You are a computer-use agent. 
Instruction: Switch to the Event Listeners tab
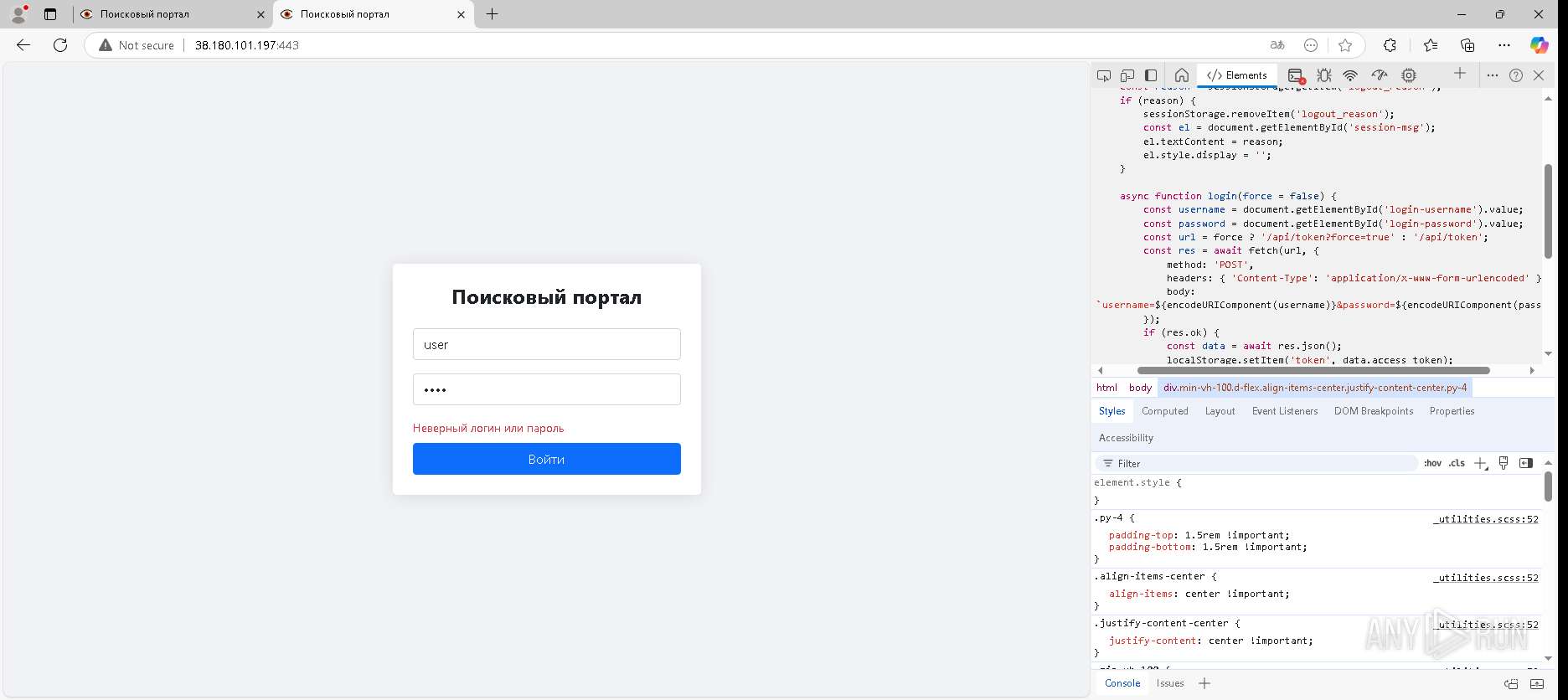pos(1285,411)
